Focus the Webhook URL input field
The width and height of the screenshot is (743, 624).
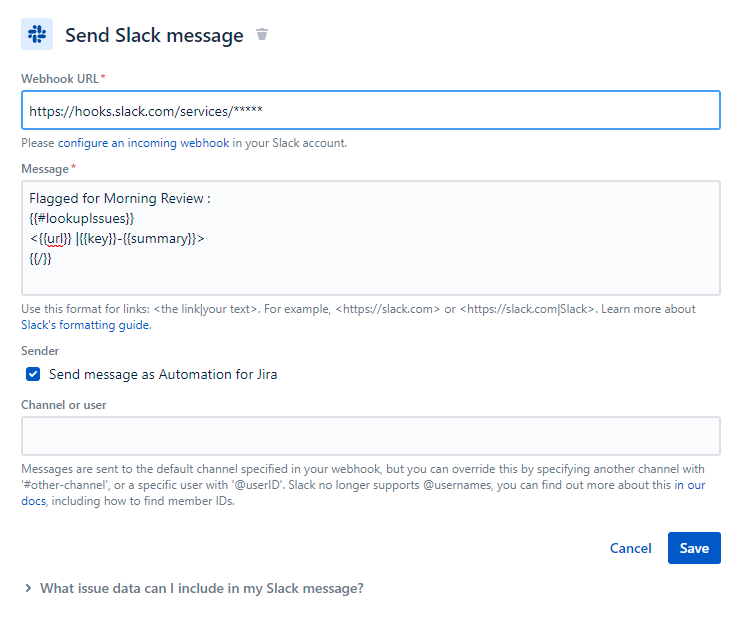[371, 110]
